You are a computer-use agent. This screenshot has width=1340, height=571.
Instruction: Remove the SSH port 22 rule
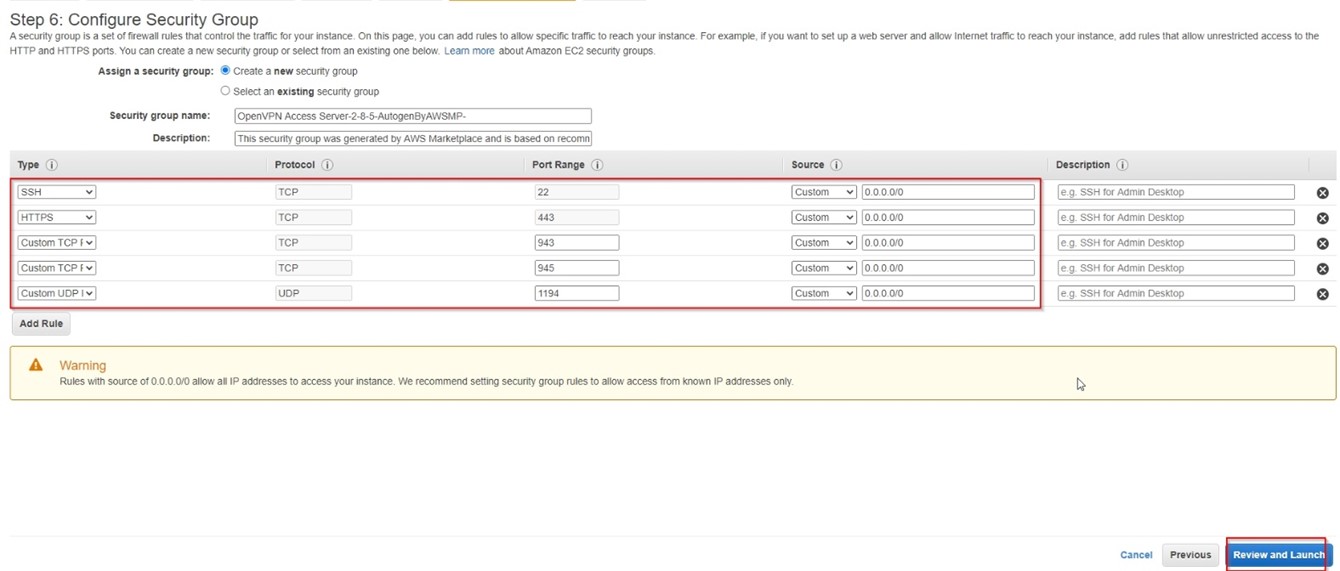(1322, 193)
